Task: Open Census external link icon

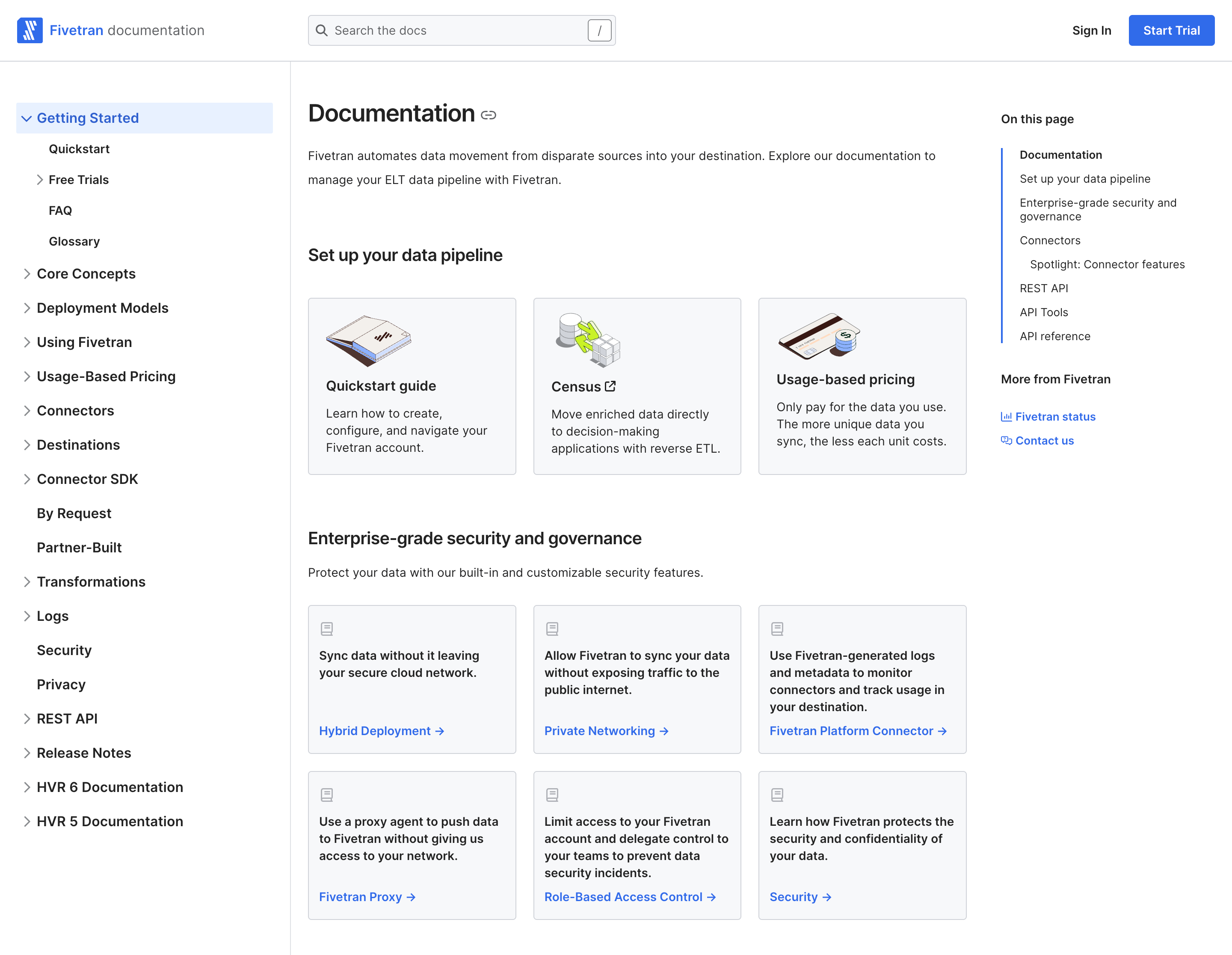Action: (x=610, y=386)
